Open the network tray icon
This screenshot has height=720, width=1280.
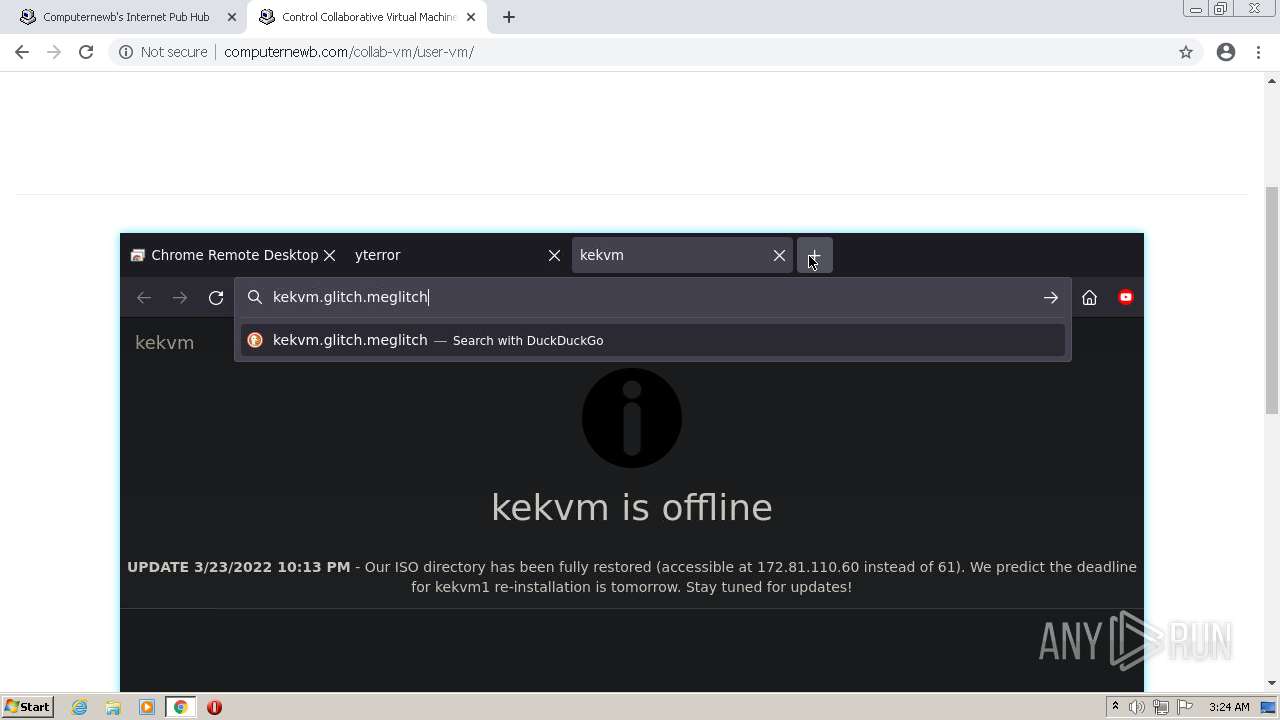[1161, 707]
